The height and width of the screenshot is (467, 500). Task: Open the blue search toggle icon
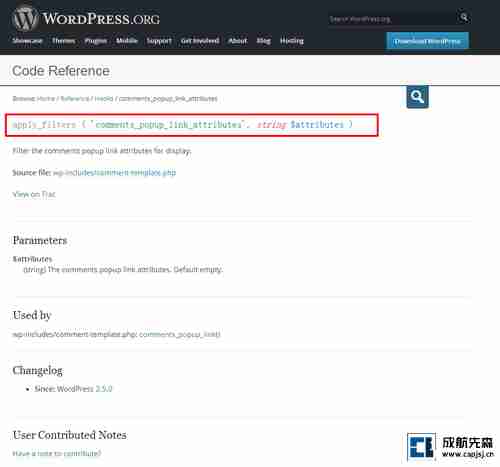[x=417, y=97]
